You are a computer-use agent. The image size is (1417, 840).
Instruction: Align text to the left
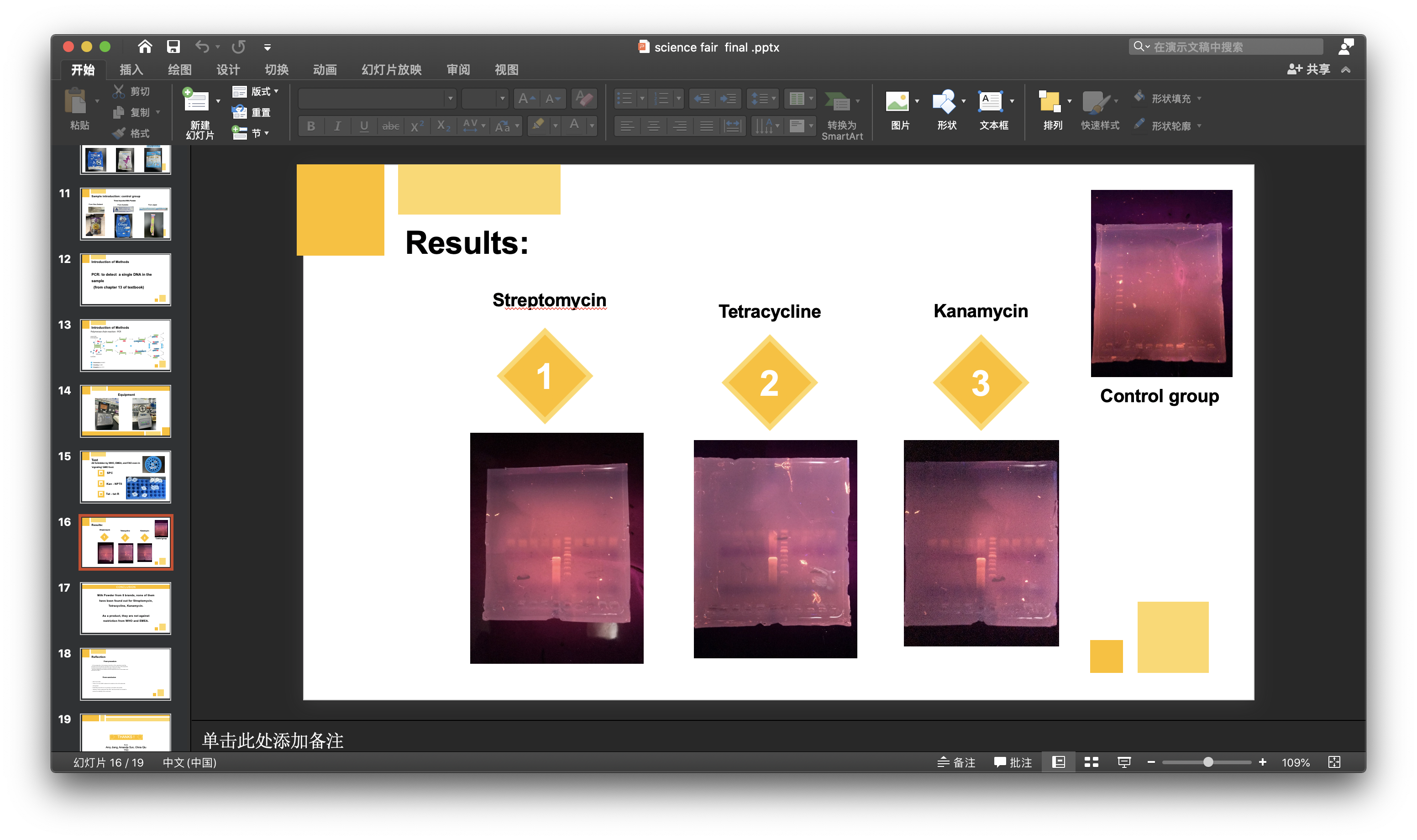627,126
